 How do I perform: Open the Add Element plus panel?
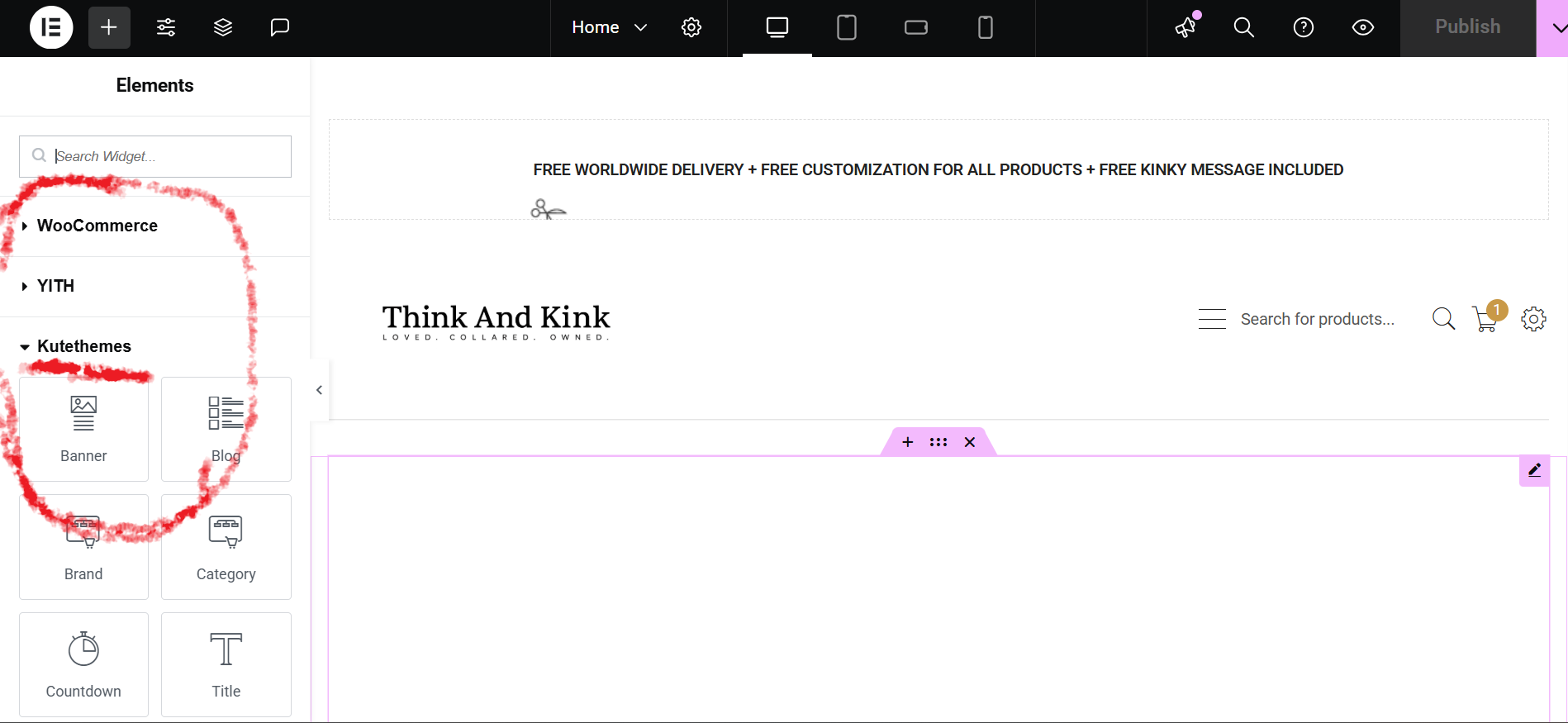coord(109,27)
